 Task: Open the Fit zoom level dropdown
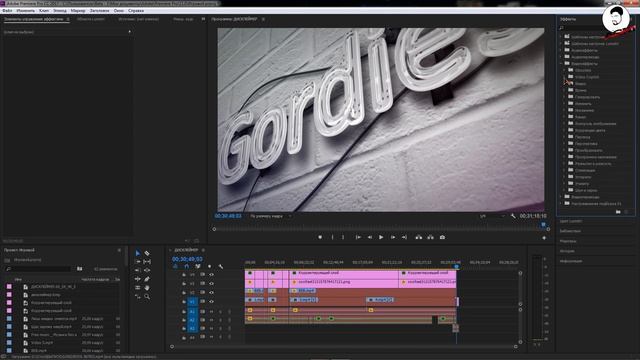270,216
